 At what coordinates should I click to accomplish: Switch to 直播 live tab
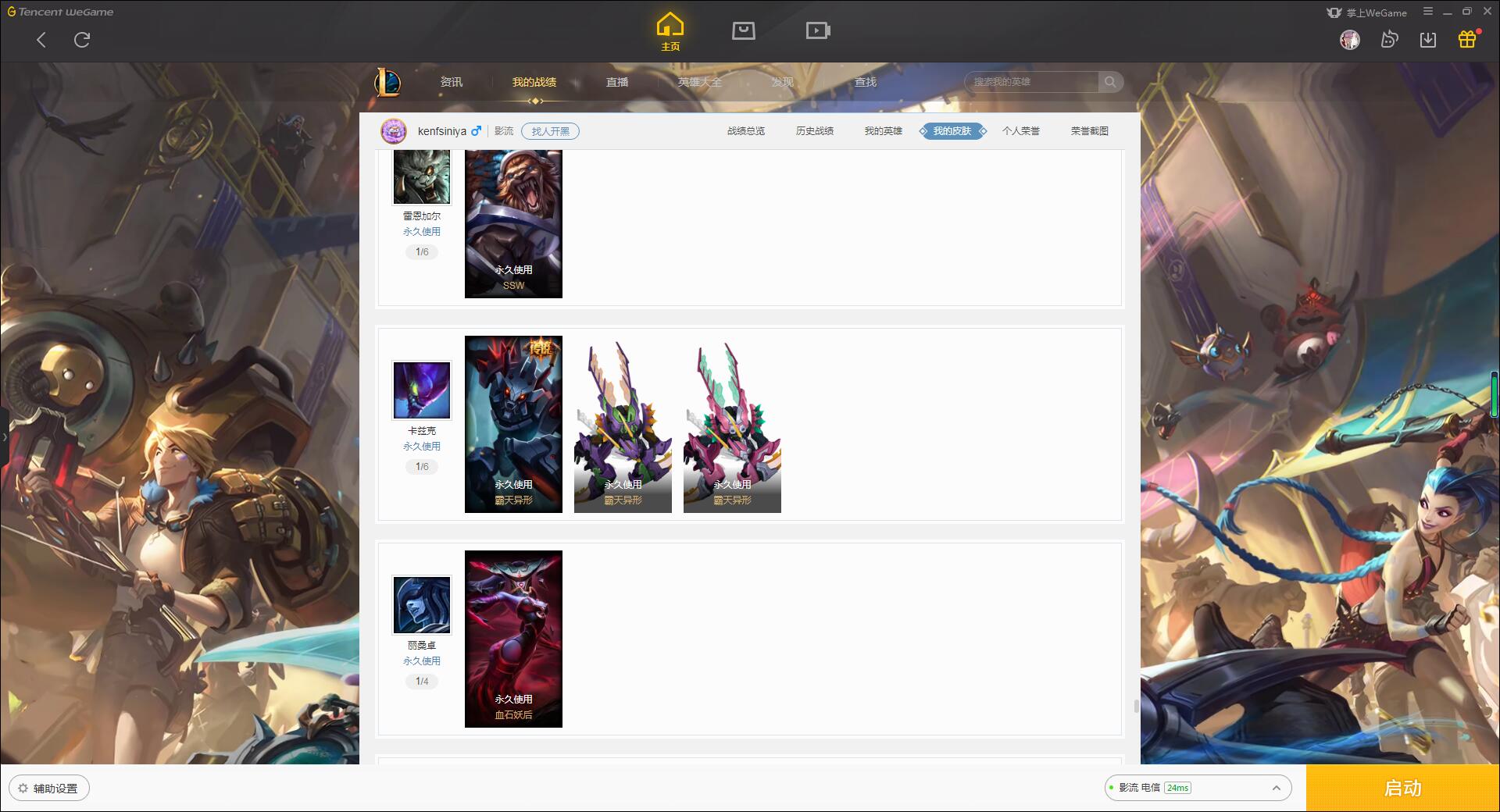click(x=617, y=82)
